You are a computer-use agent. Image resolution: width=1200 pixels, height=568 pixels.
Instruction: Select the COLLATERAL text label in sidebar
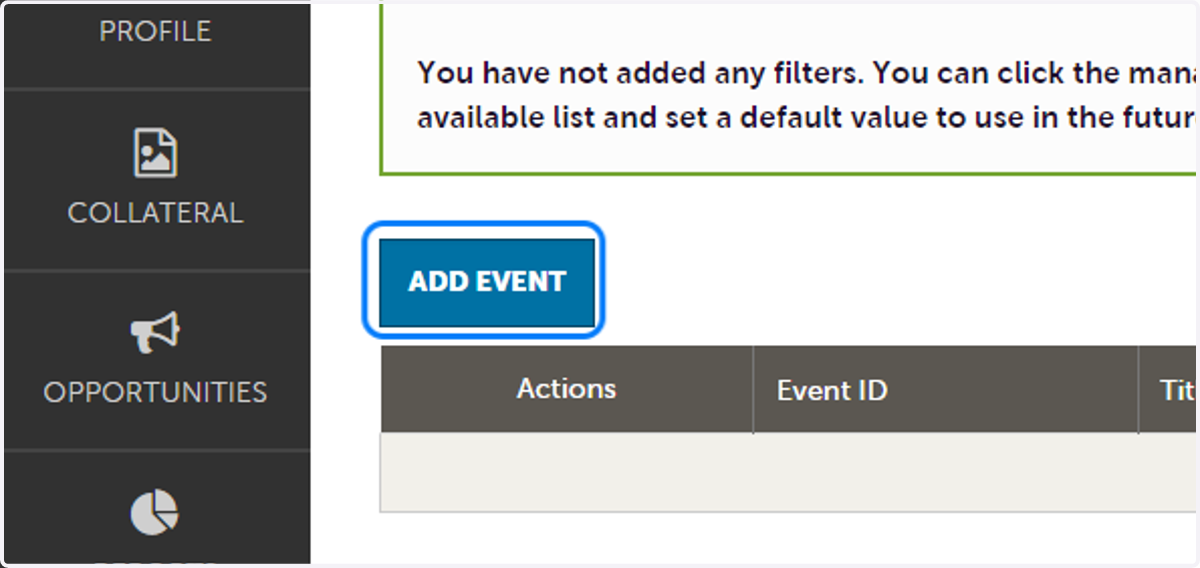(x=155, y=213)
